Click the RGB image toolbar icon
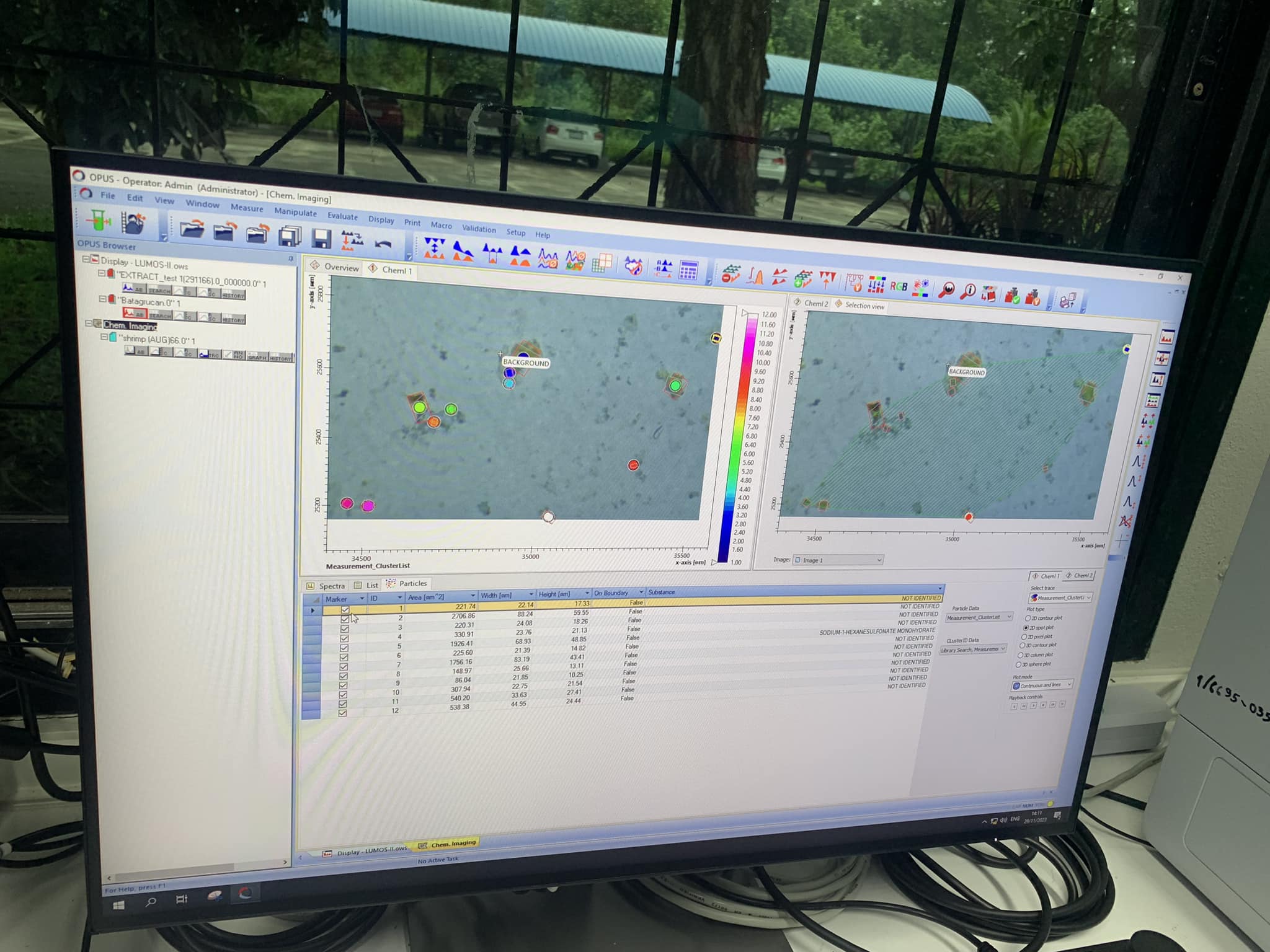 (x=899, y=286)
